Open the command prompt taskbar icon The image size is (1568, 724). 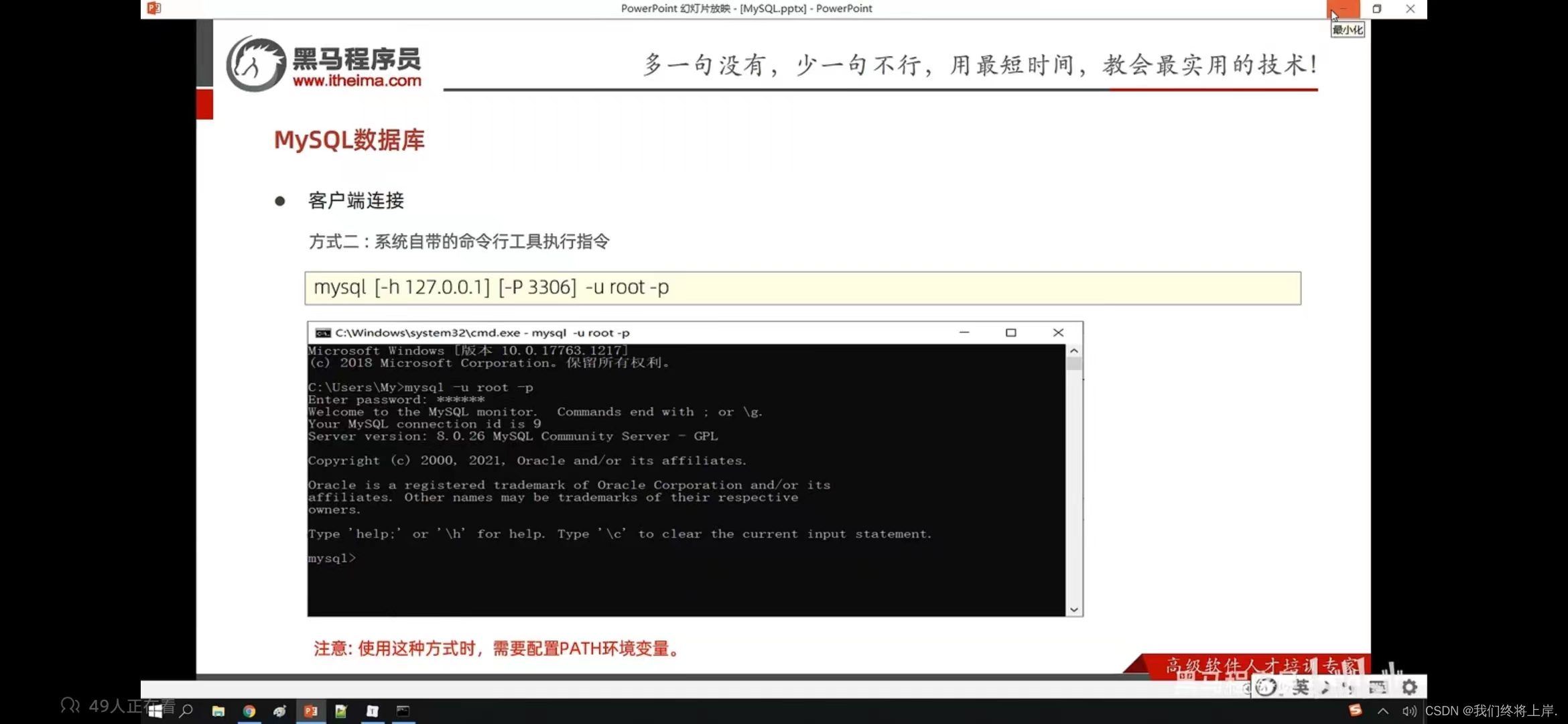[403, 711]
